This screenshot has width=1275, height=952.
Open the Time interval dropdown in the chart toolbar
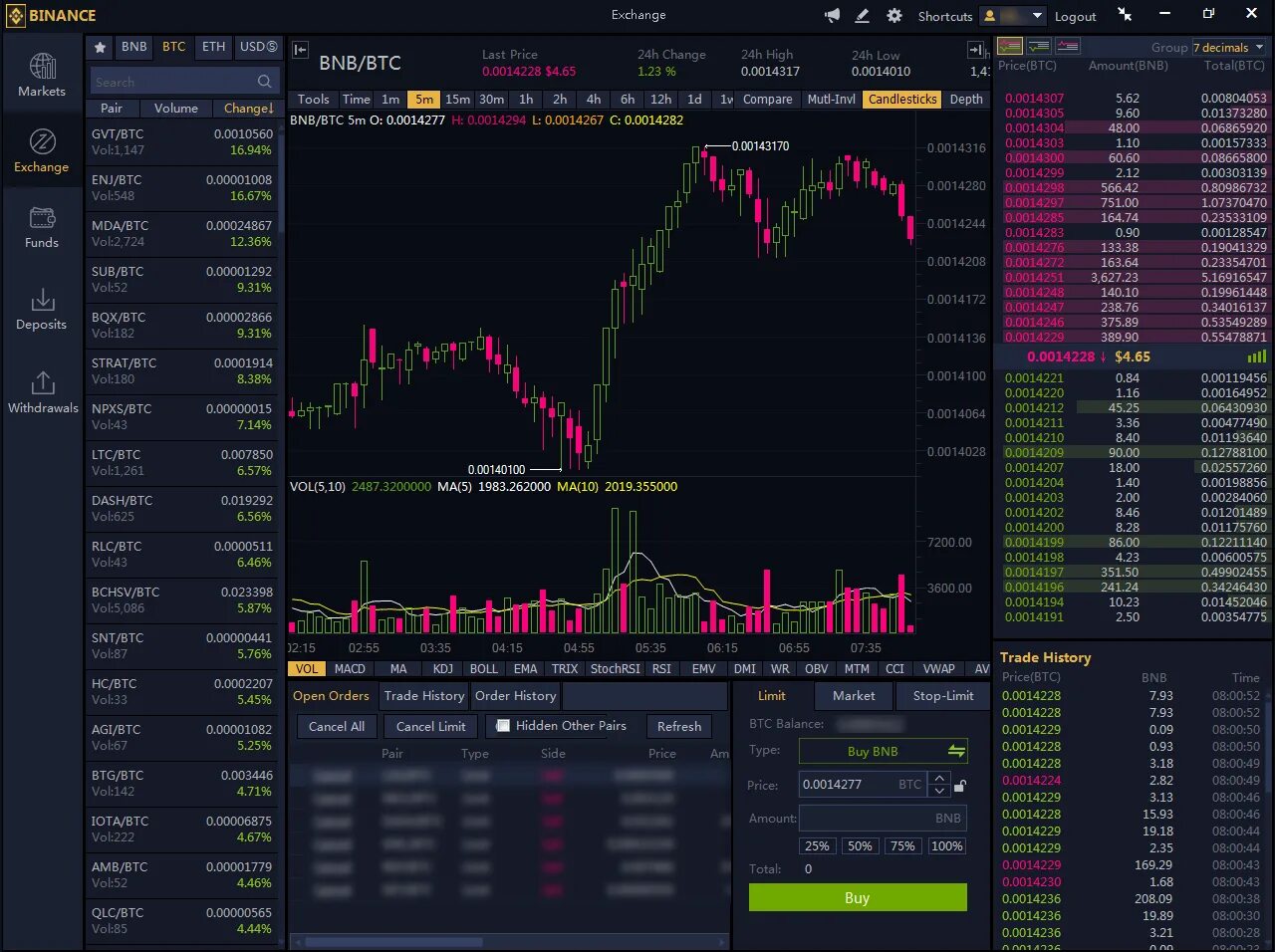tap(356, 100)
